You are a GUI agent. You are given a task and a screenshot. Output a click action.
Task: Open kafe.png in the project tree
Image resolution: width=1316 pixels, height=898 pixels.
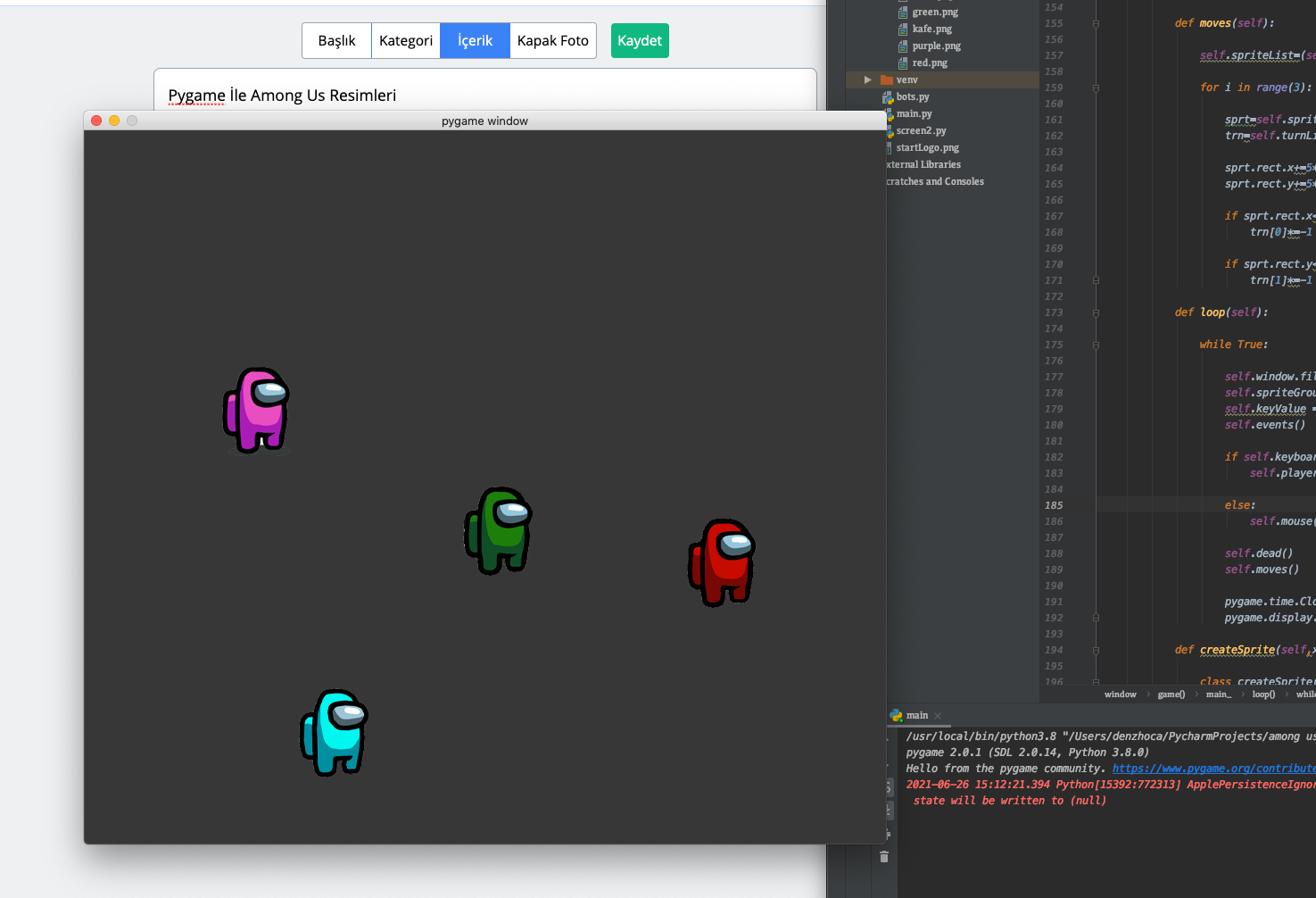click(931, 29)
